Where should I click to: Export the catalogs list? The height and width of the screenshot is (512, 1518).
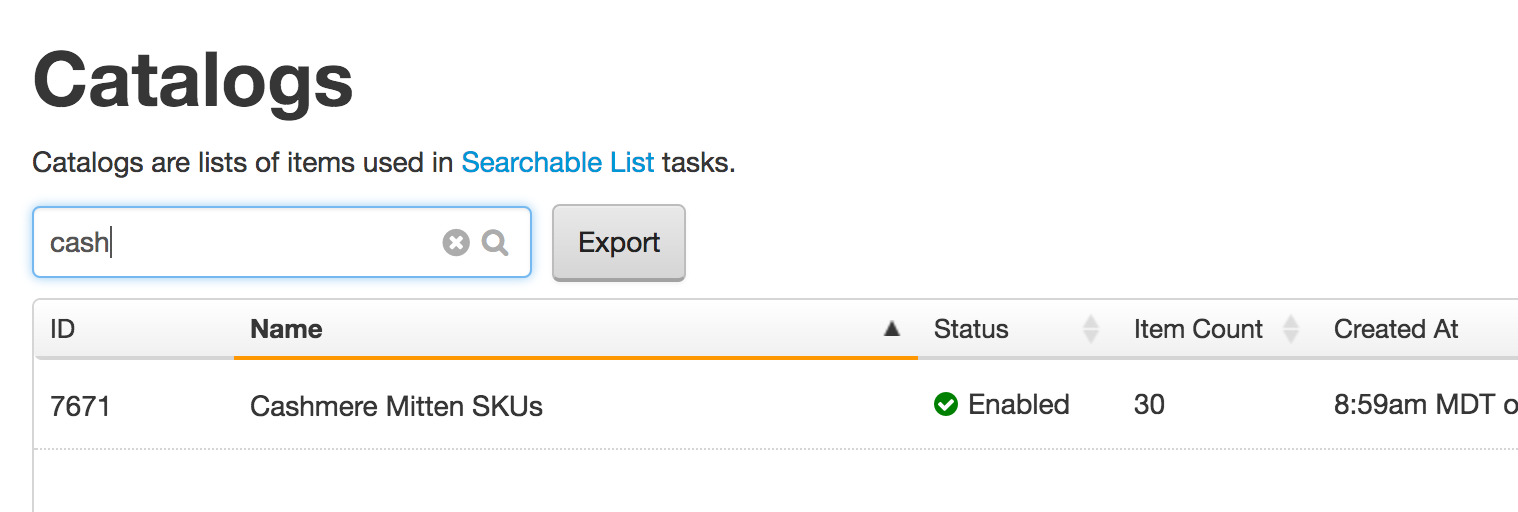click(x=619, y=243)
